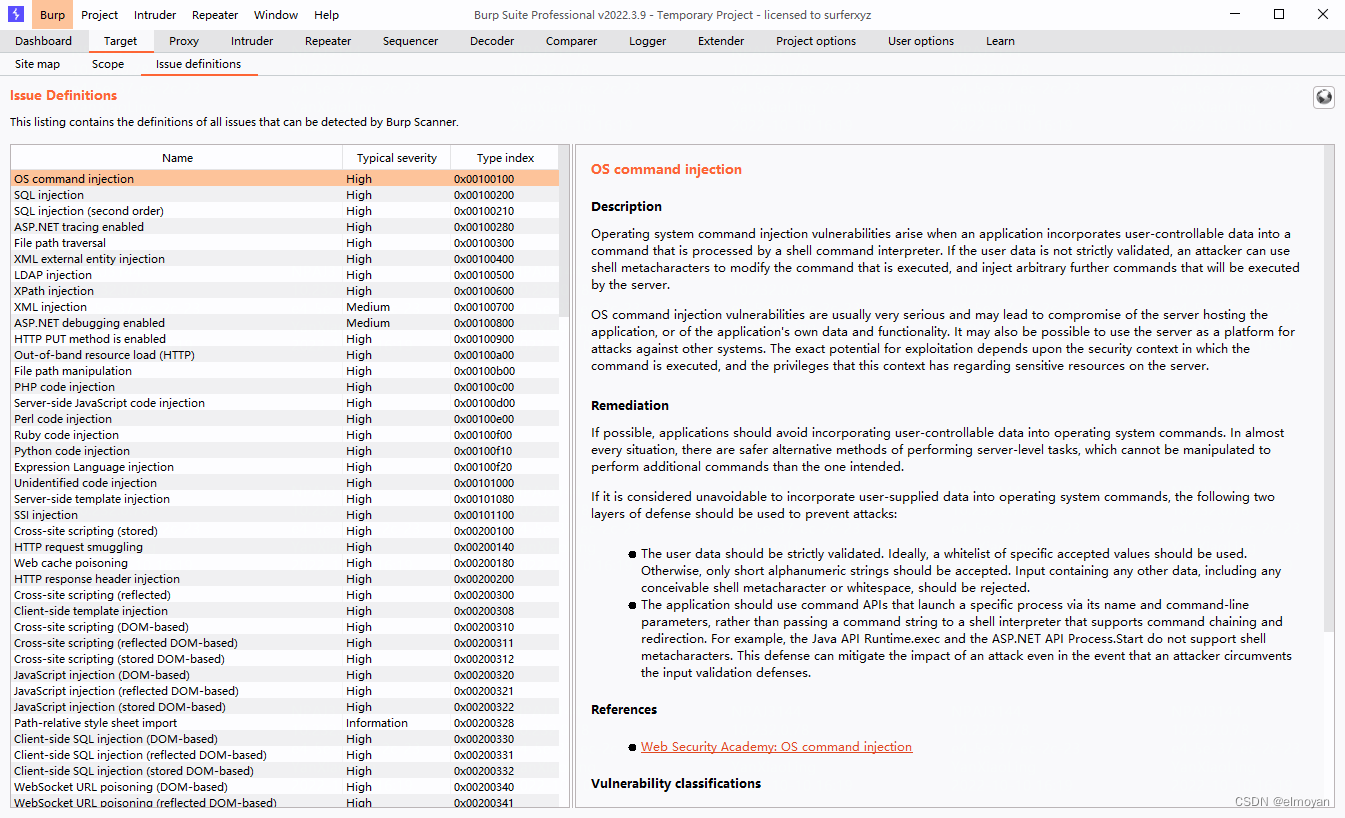Viewport: 1345px width, 818px height.
Task: Switch to the Decoder tab
Action: tap(491, 41)
